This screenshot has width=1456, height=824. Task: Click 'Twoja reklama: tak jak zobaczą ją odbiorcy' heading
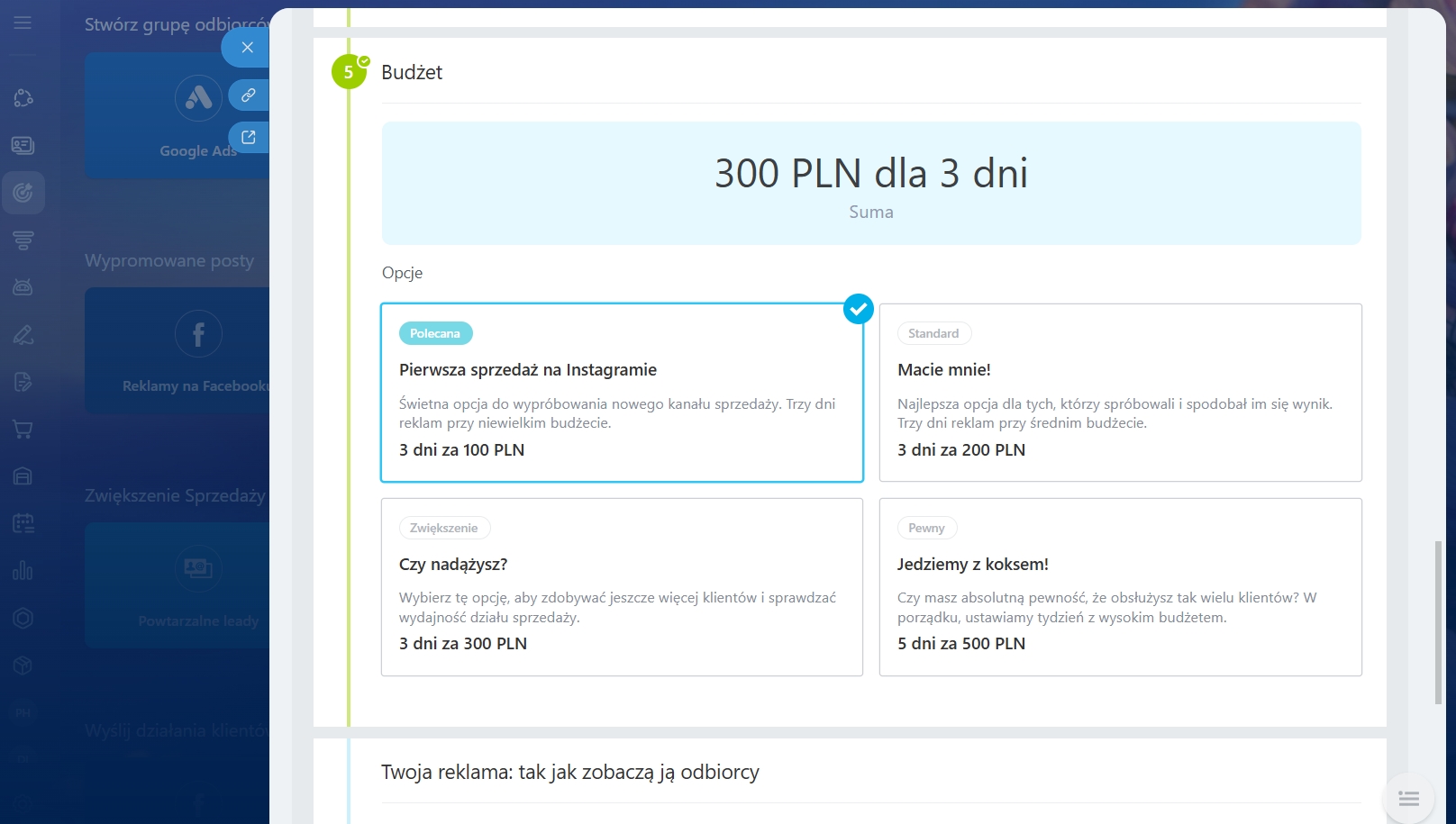pos(570,772)
